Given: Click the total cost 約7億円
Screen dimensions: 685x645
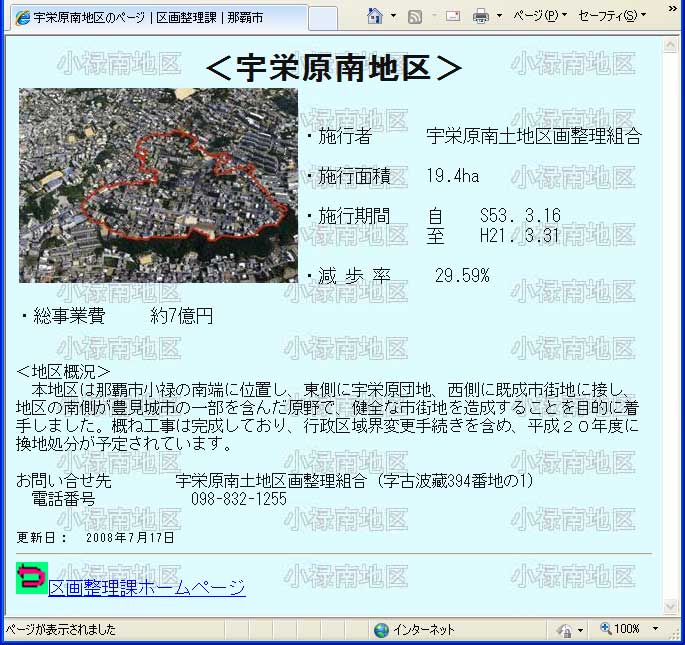Looking at the screenshot, I should (181, 316).
